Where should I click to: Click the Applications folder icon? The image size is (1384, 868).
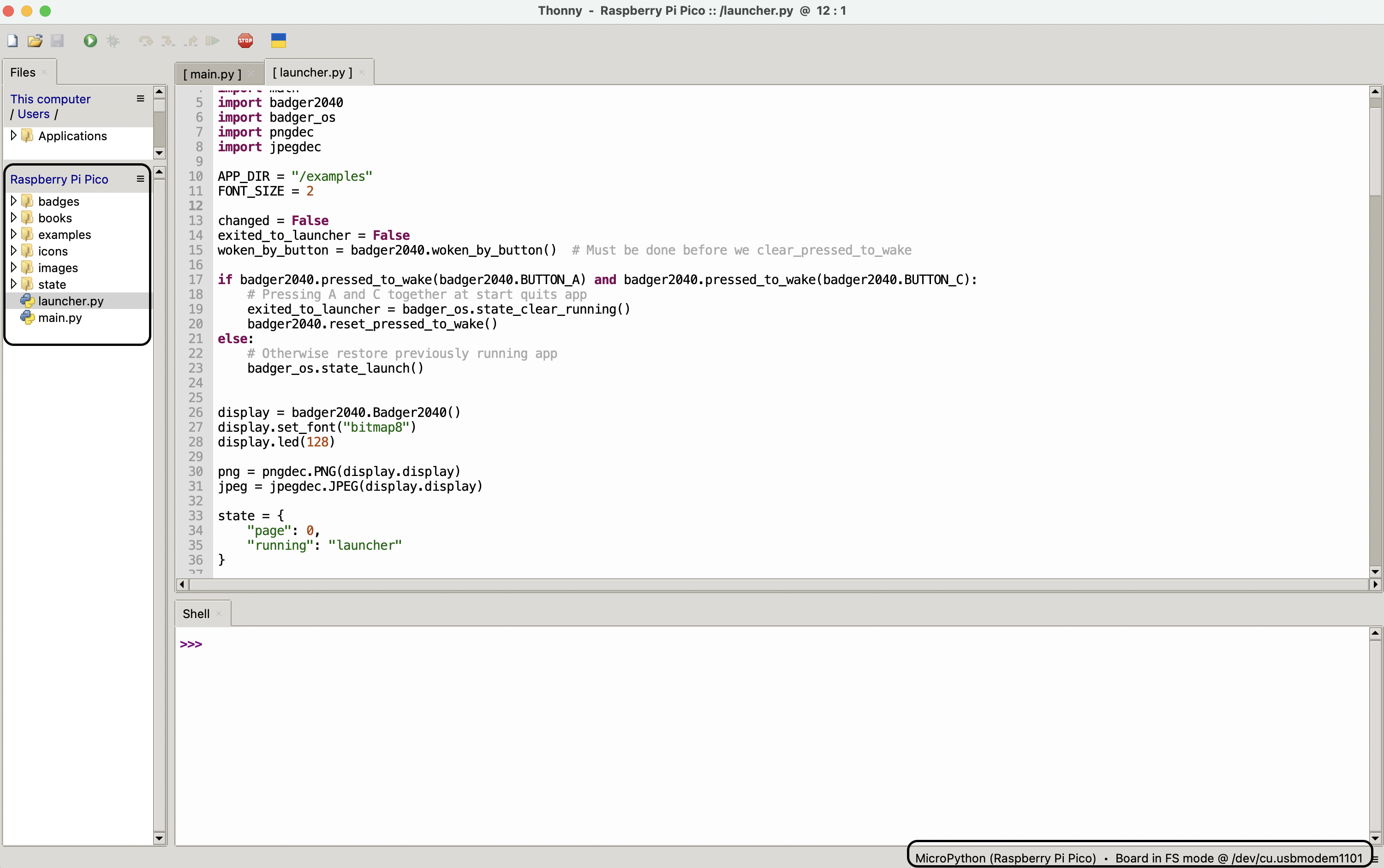tap(27, 136)
